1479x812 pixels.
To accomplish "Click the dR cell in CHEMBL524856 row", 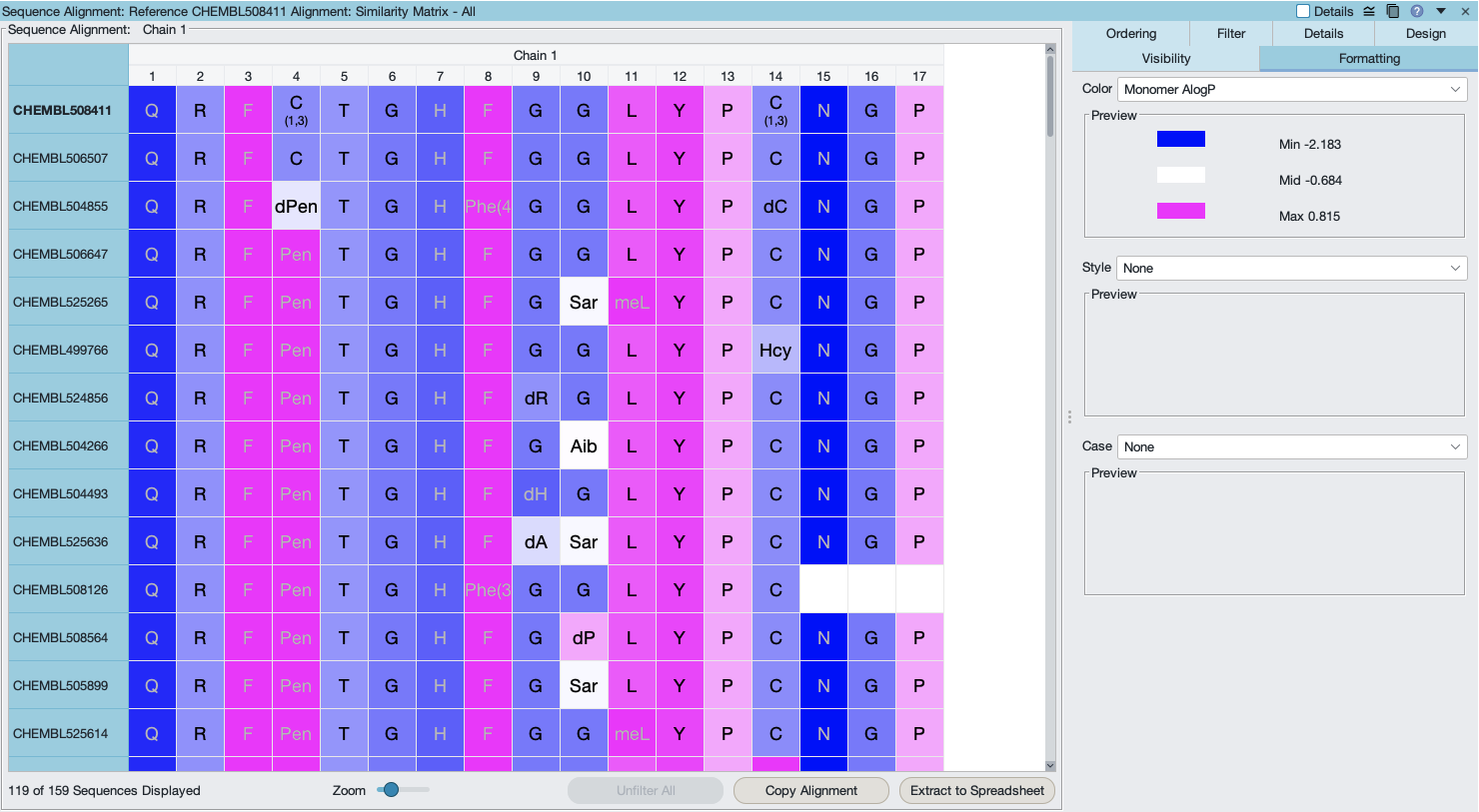I will pos(536,398).
